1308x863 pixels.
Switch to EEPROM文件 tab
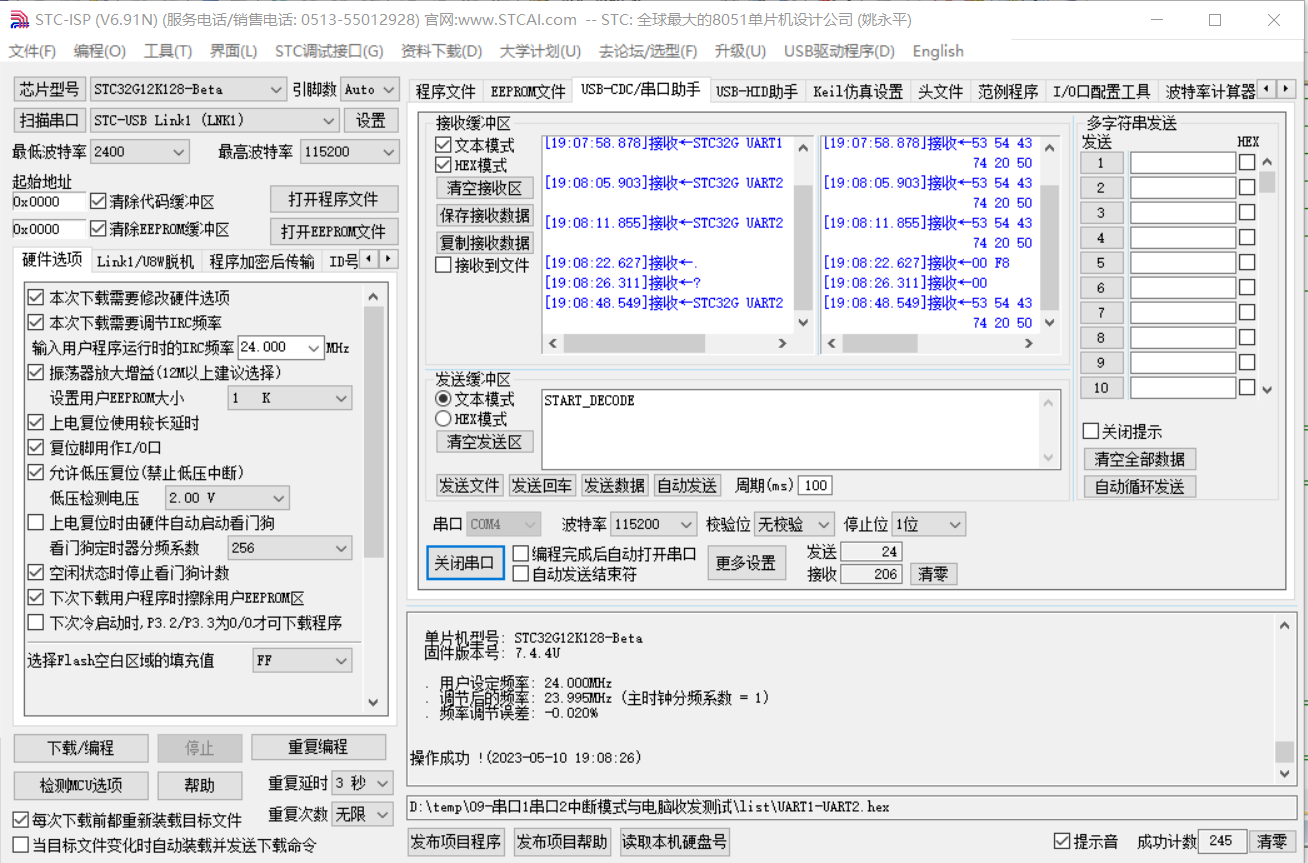pos(528,92)
